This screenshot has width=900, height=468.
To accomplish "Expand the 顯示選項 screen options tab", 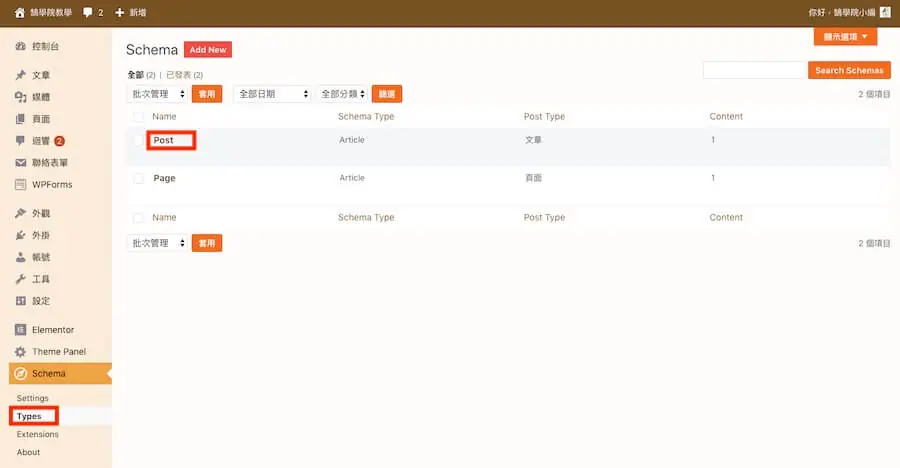I will click(x=845, y=36).
